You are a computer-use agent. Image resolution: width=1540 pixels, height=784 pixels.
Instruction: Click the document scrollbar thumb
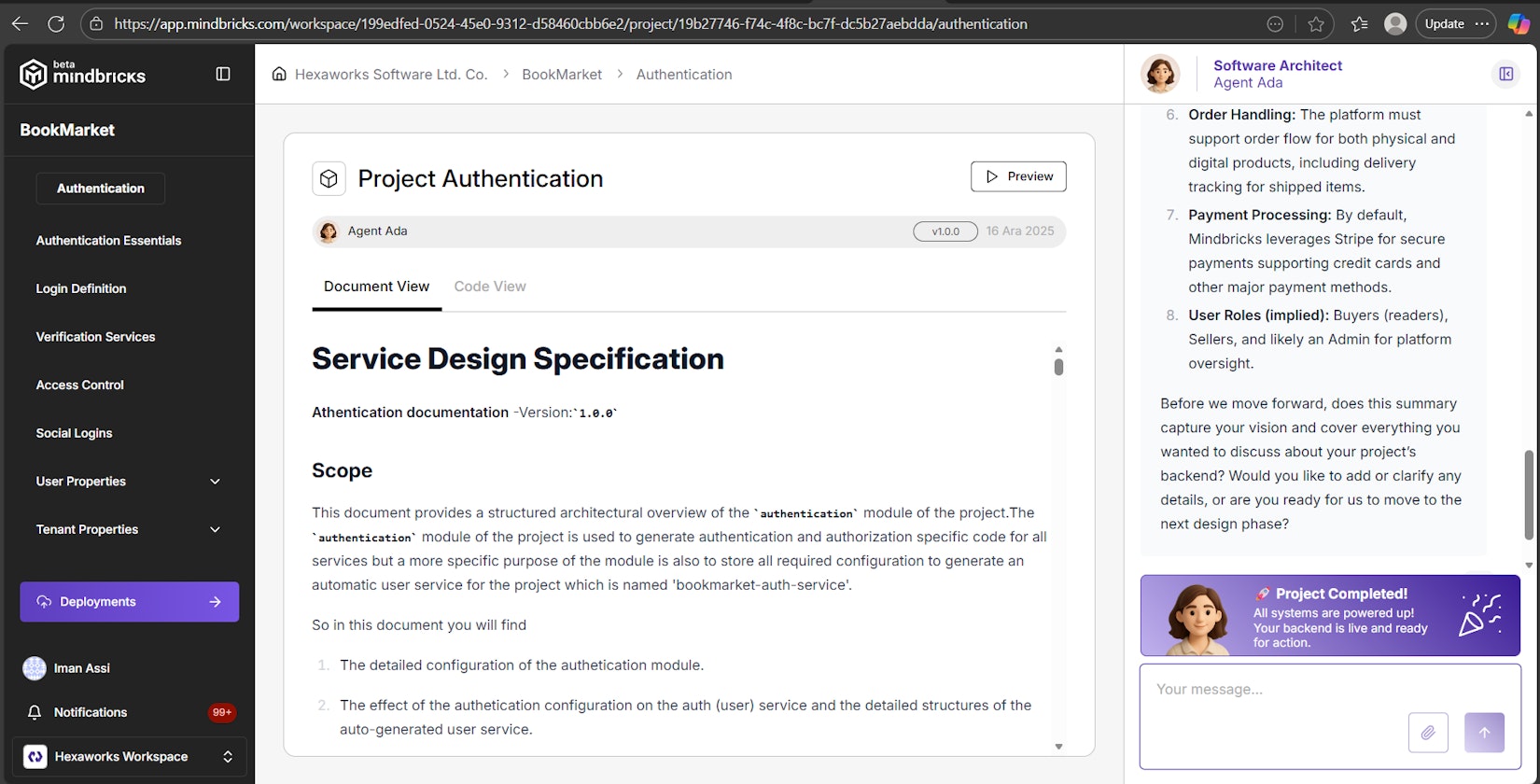point(1058,366)
